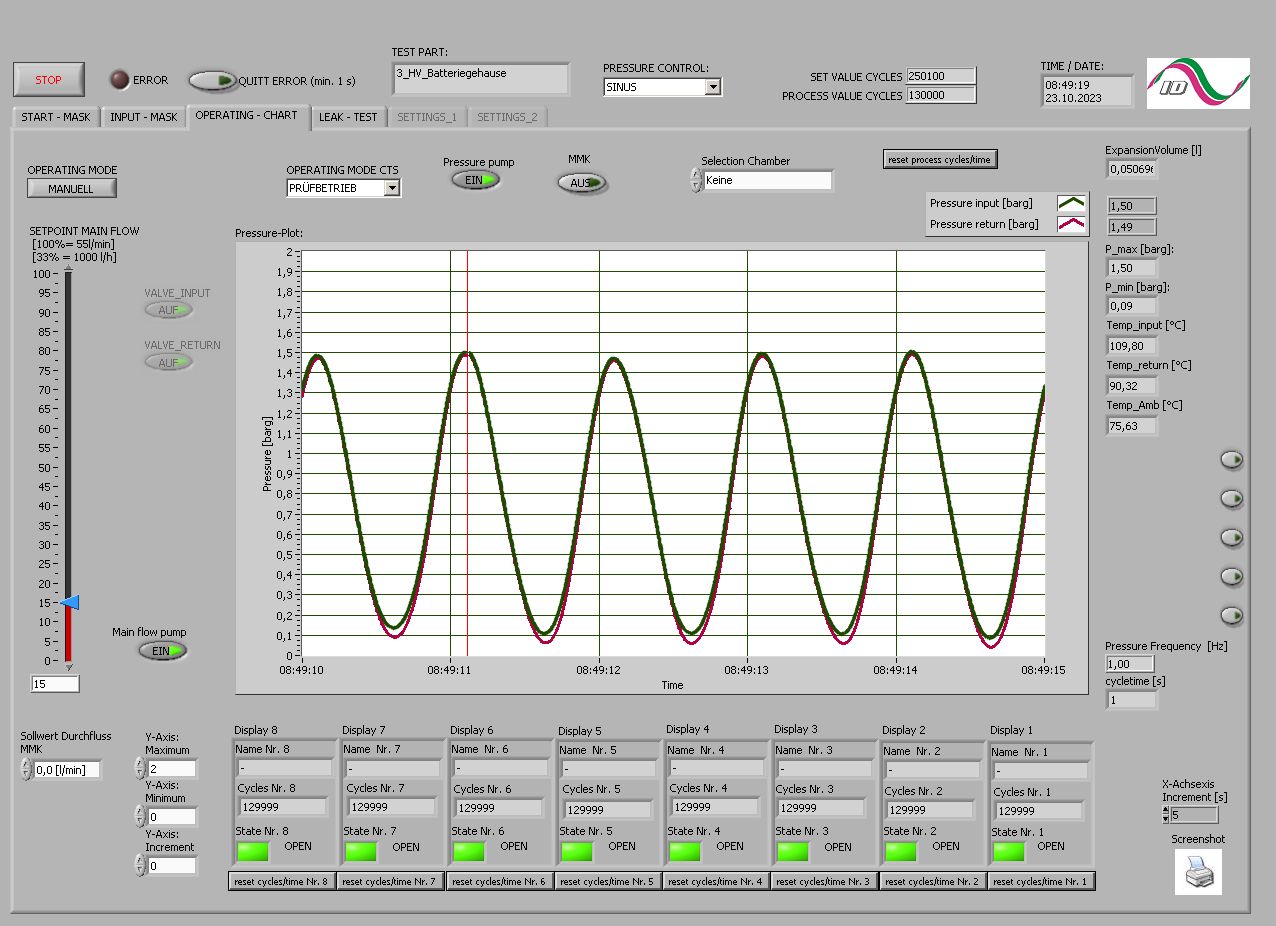Click the cycletime [s] value field
1276x926 pixels.
(x=1131, y=700)
